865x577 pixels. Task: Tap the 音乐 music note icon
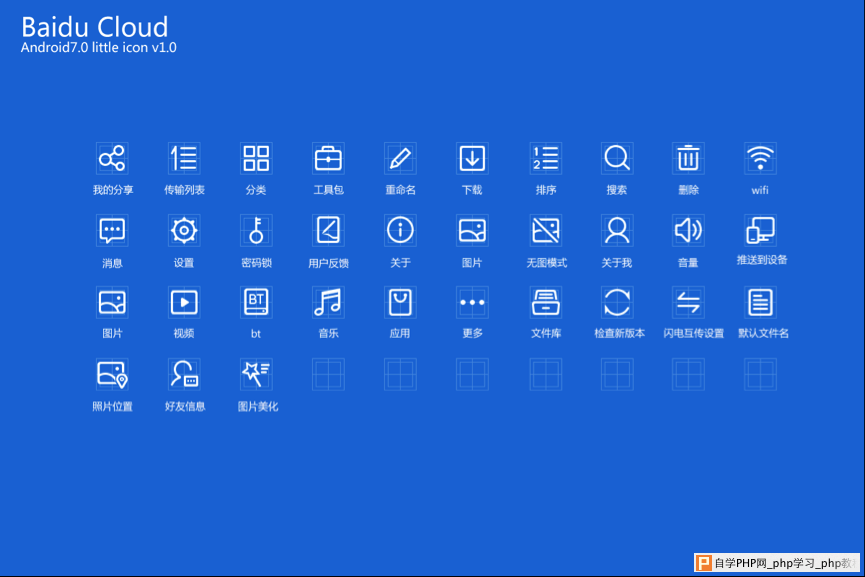tap(328, 302)
